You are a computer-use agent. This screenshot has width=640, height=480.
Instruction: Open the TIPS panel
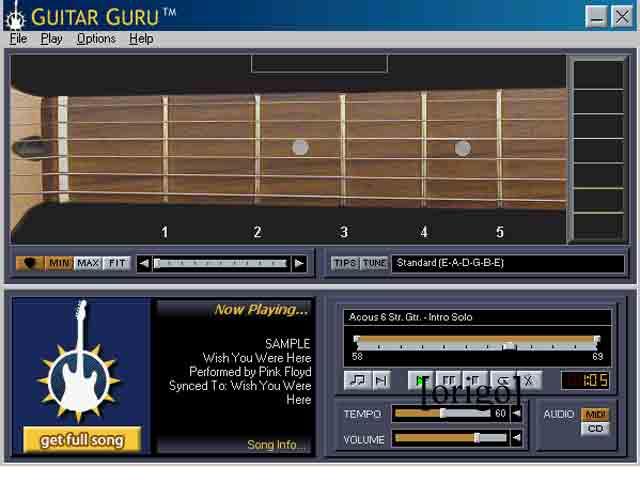click(345, 263)
